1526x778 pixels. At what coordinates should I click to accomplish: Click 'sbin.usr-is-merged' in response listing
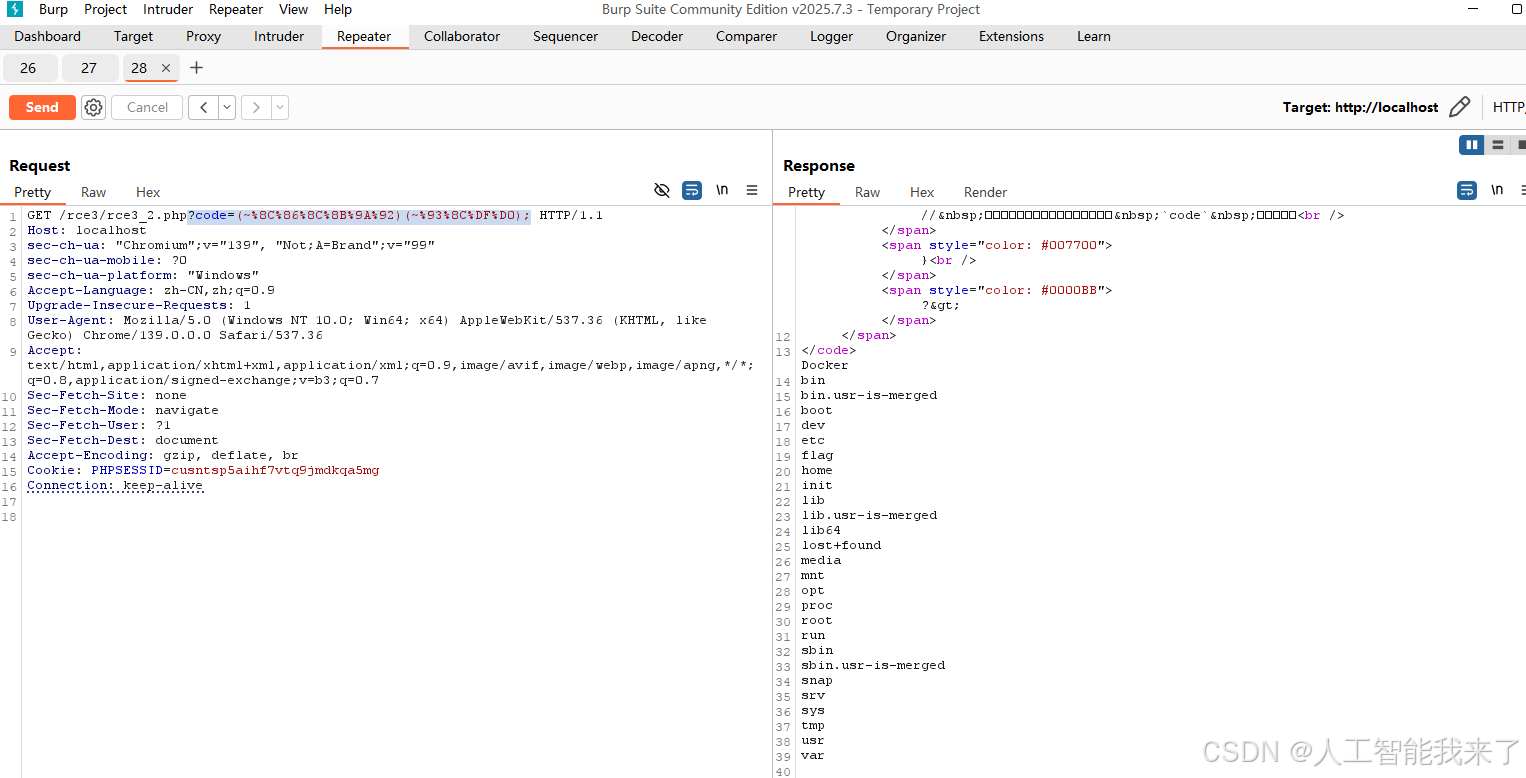[873, 665]
